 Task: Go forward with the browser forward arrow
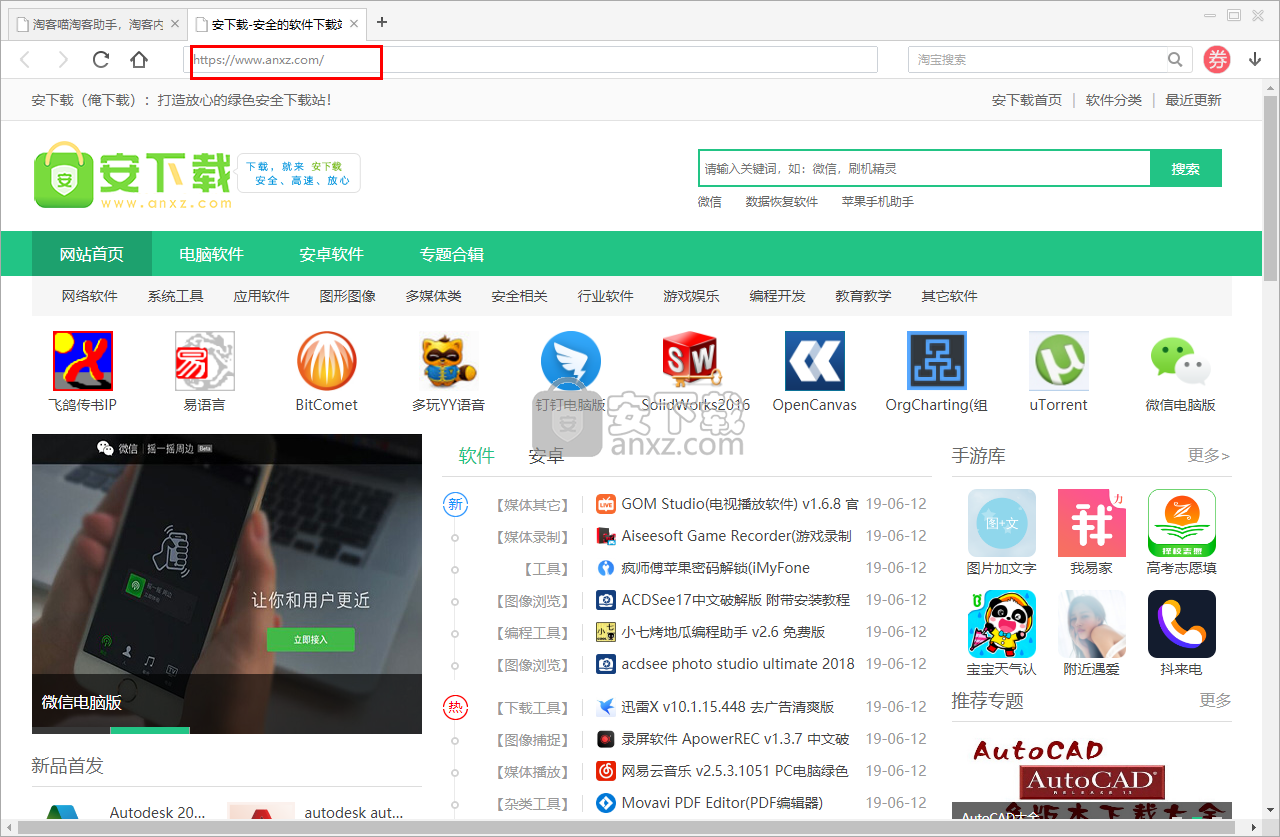coord(63,60)
